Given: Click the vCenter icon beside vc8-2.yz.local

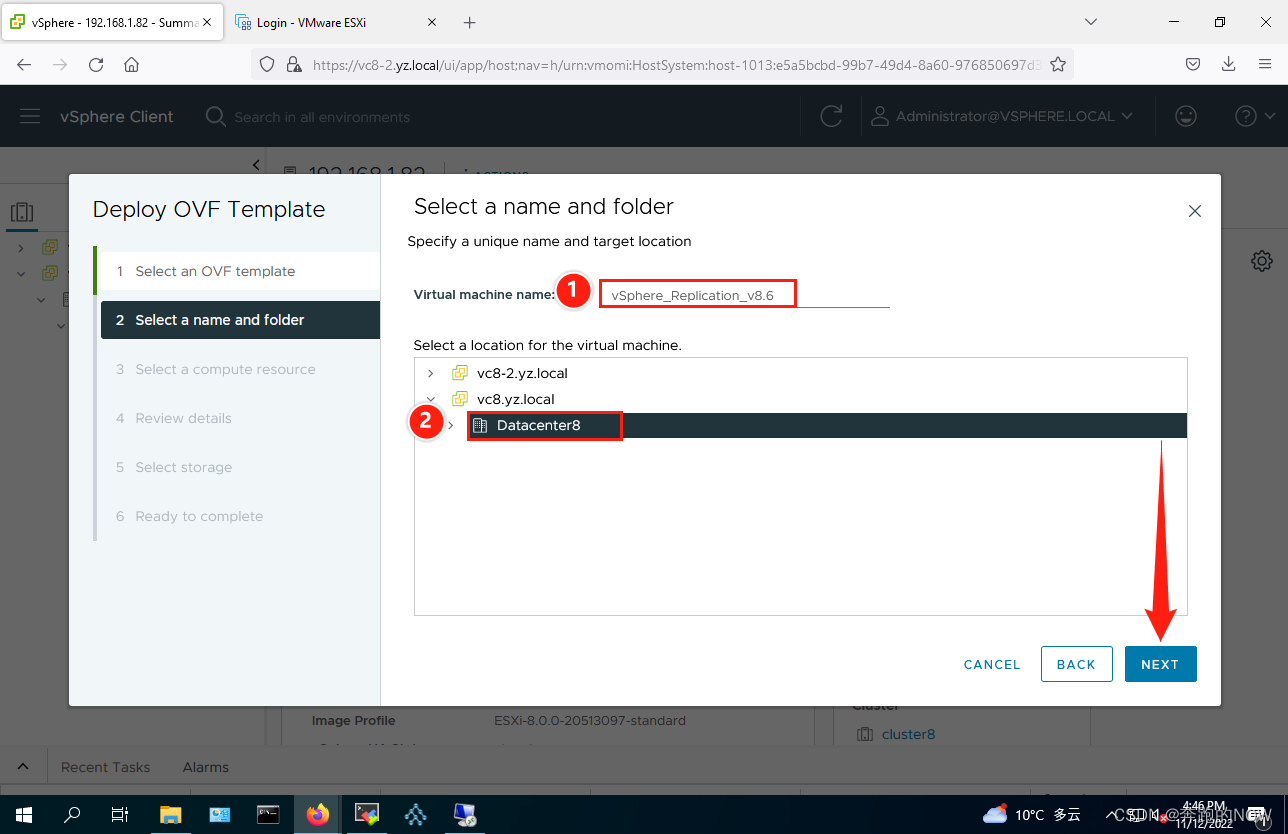Looking at the screenshot, I should [460, 373].
